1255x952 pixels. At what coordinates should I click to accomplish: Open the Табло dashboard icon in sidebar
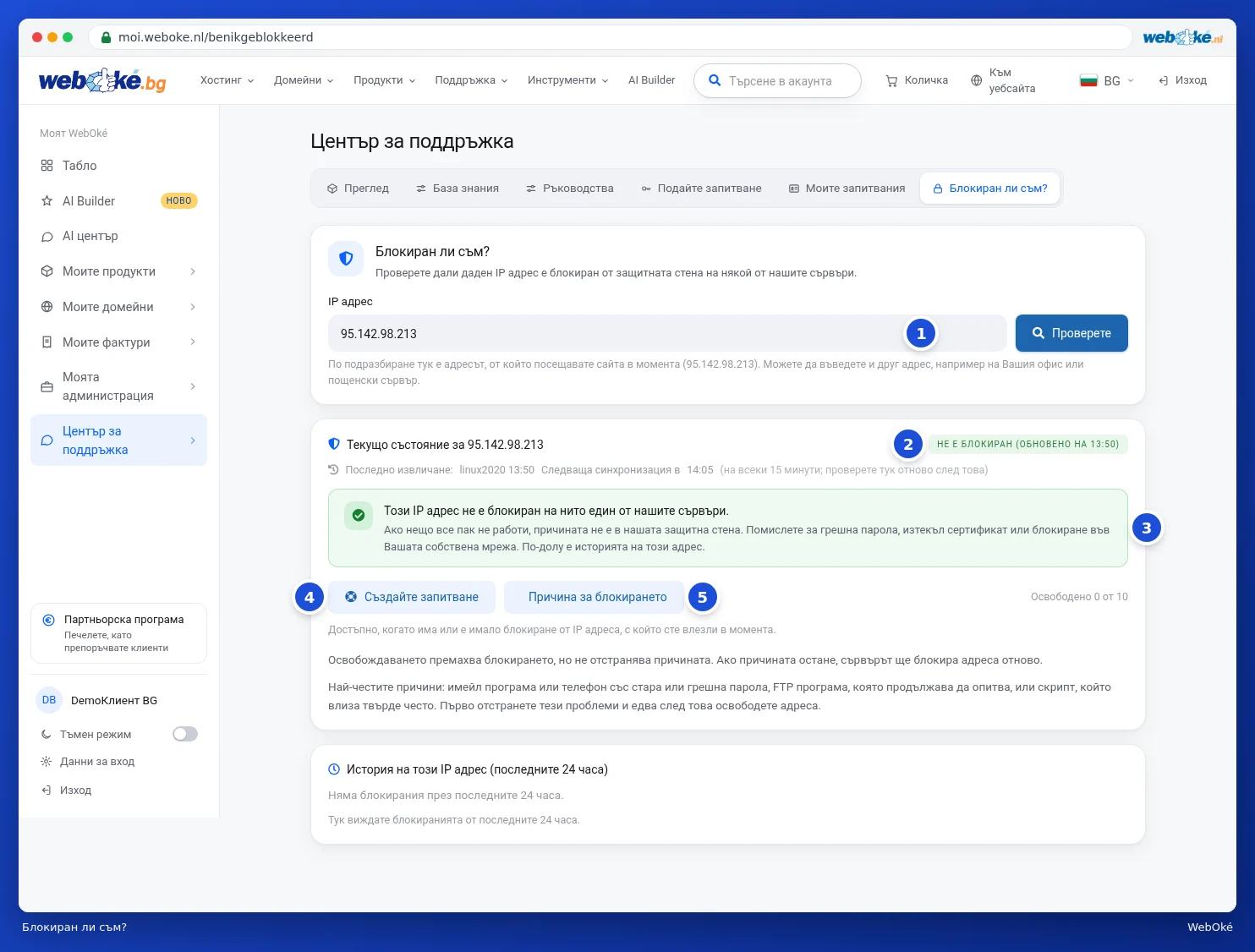pyautogui.click(x=47, y=166)
